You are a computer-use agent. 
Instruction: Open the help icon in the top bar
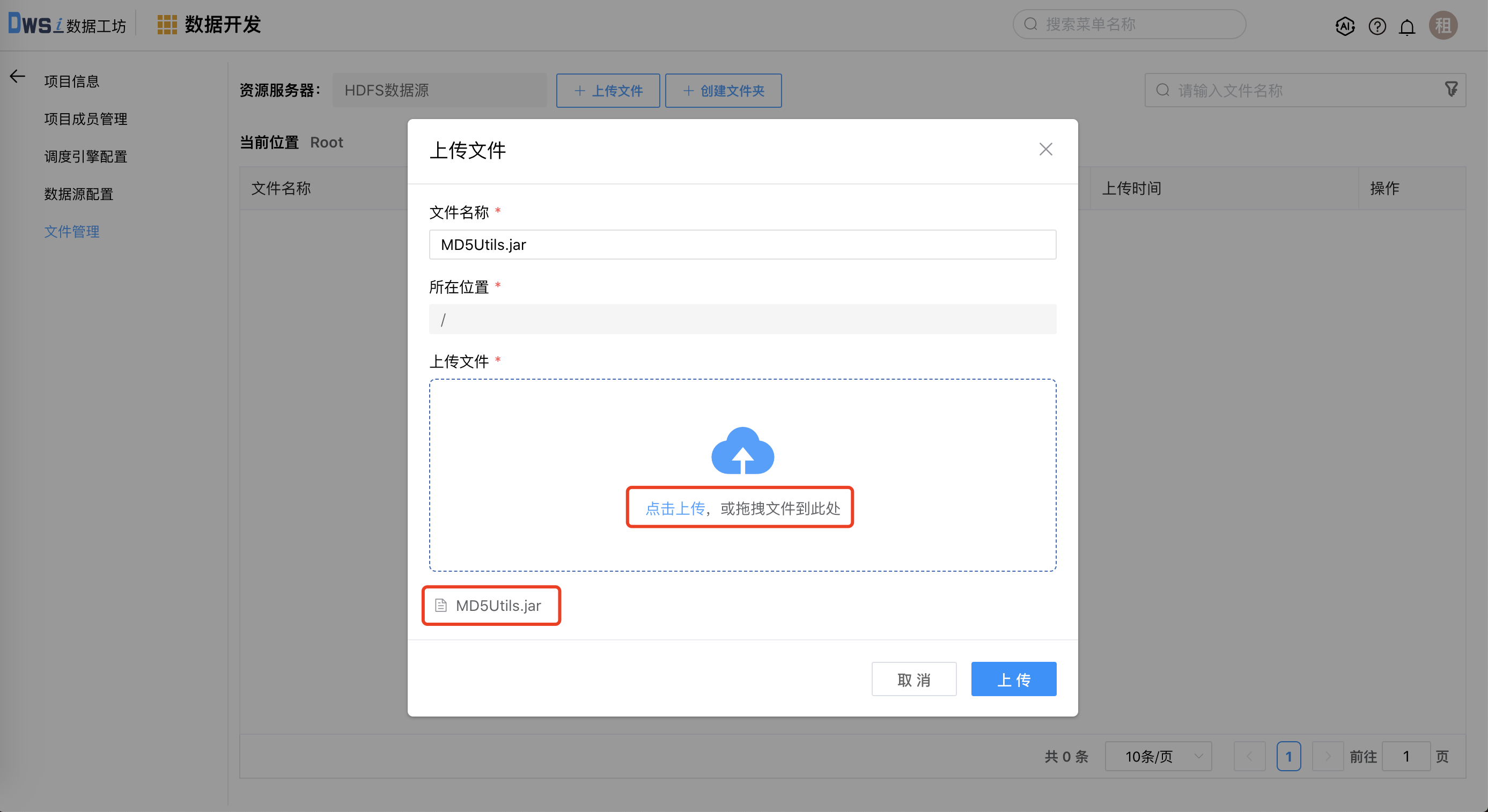point(1377,26)
